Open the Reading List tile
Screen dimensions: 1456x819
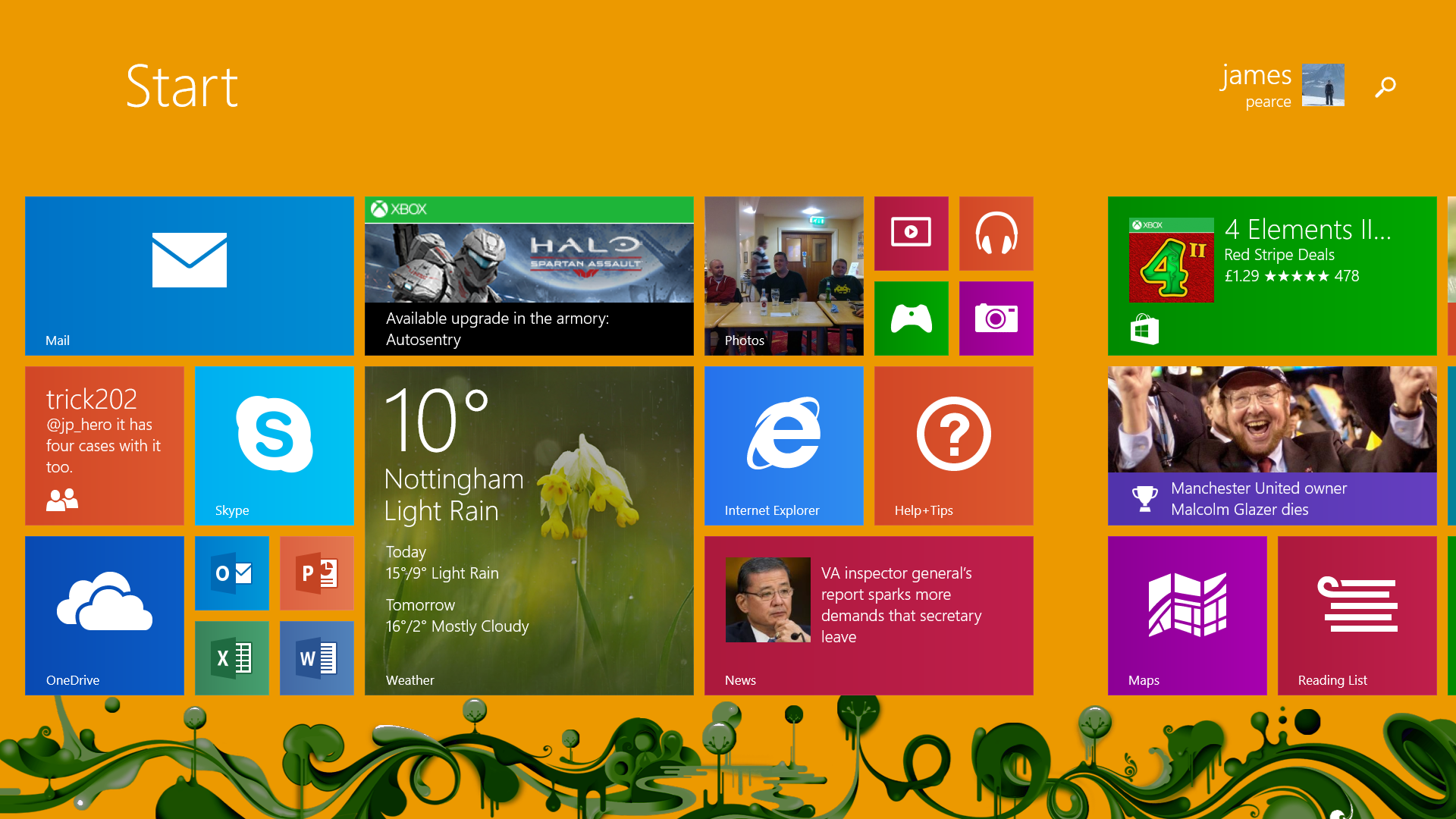coord(1357,615)
